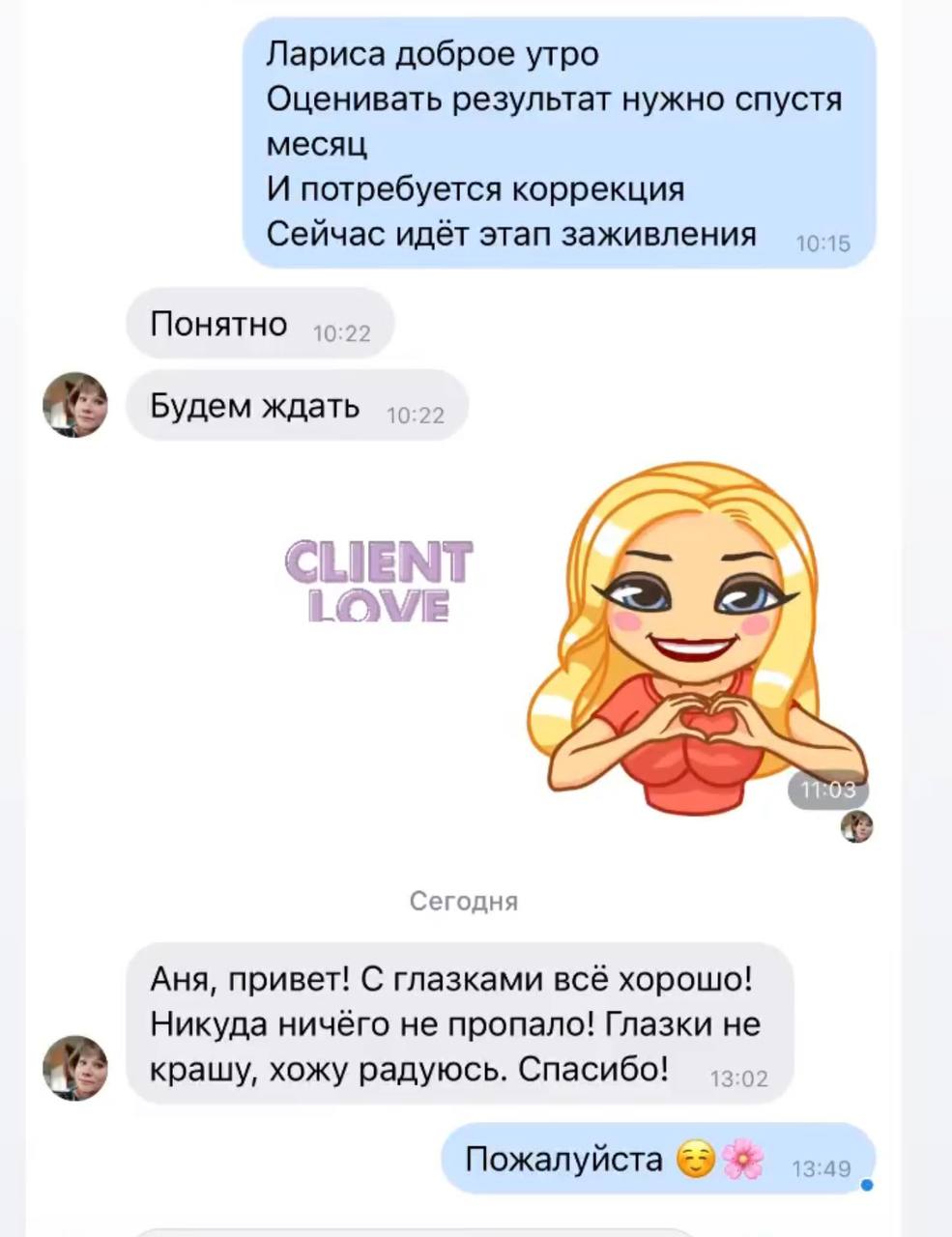Tap the pink flower emoji in 'Пожалуйста'

click(742, 1159)
